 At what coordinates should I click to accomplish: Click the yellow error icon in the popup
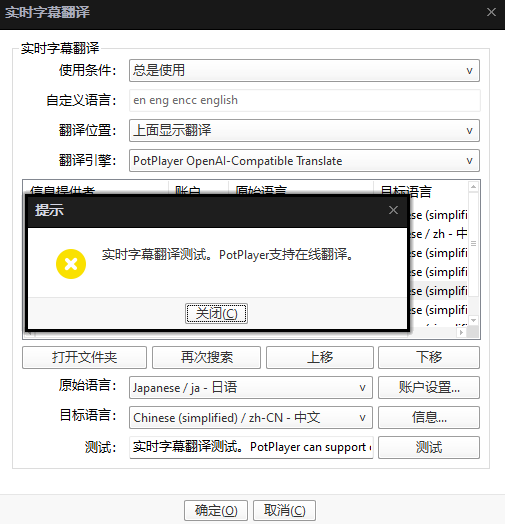pos(71,264)
